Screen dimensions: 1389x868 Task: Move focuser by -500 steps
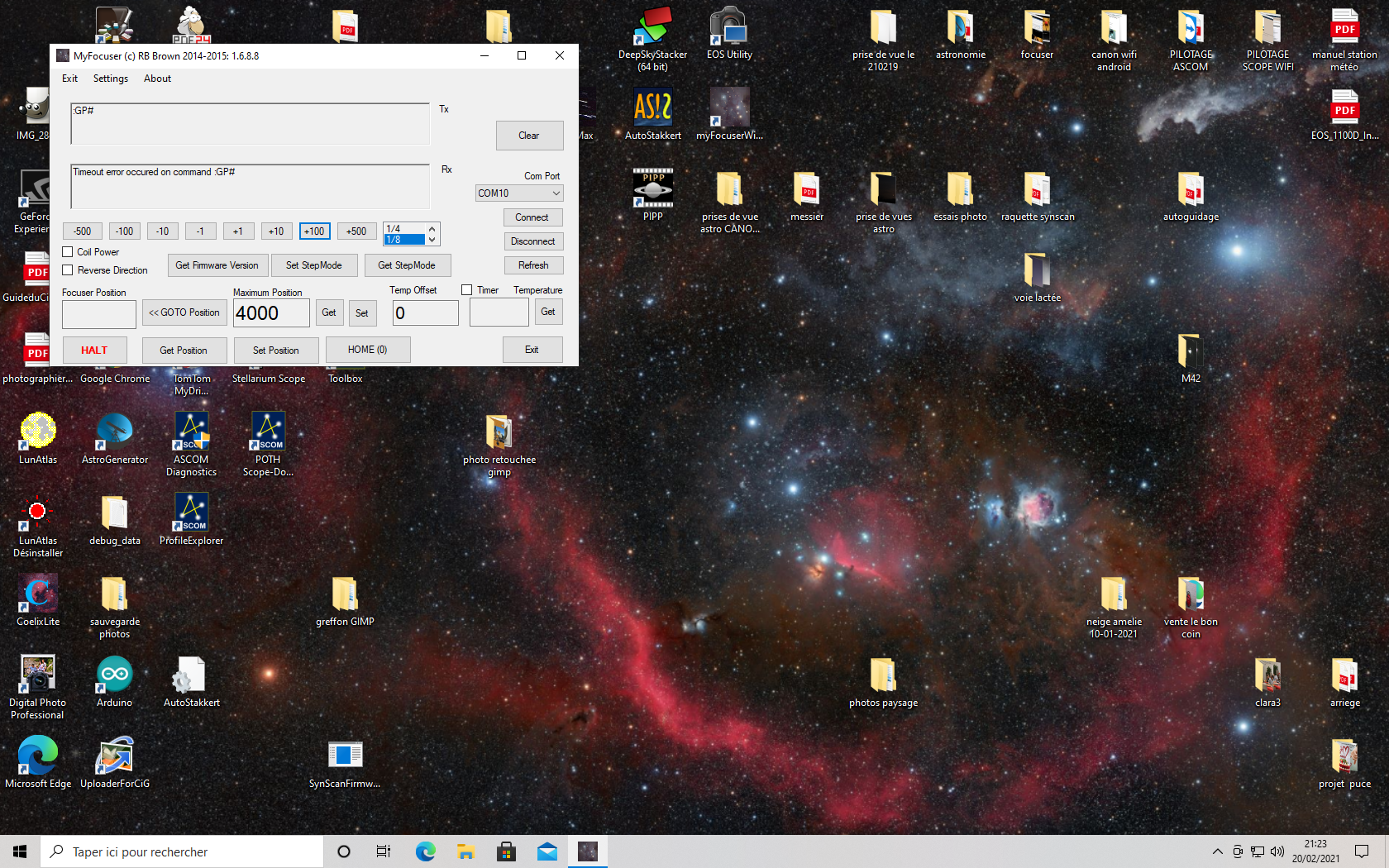click(83, 231)
